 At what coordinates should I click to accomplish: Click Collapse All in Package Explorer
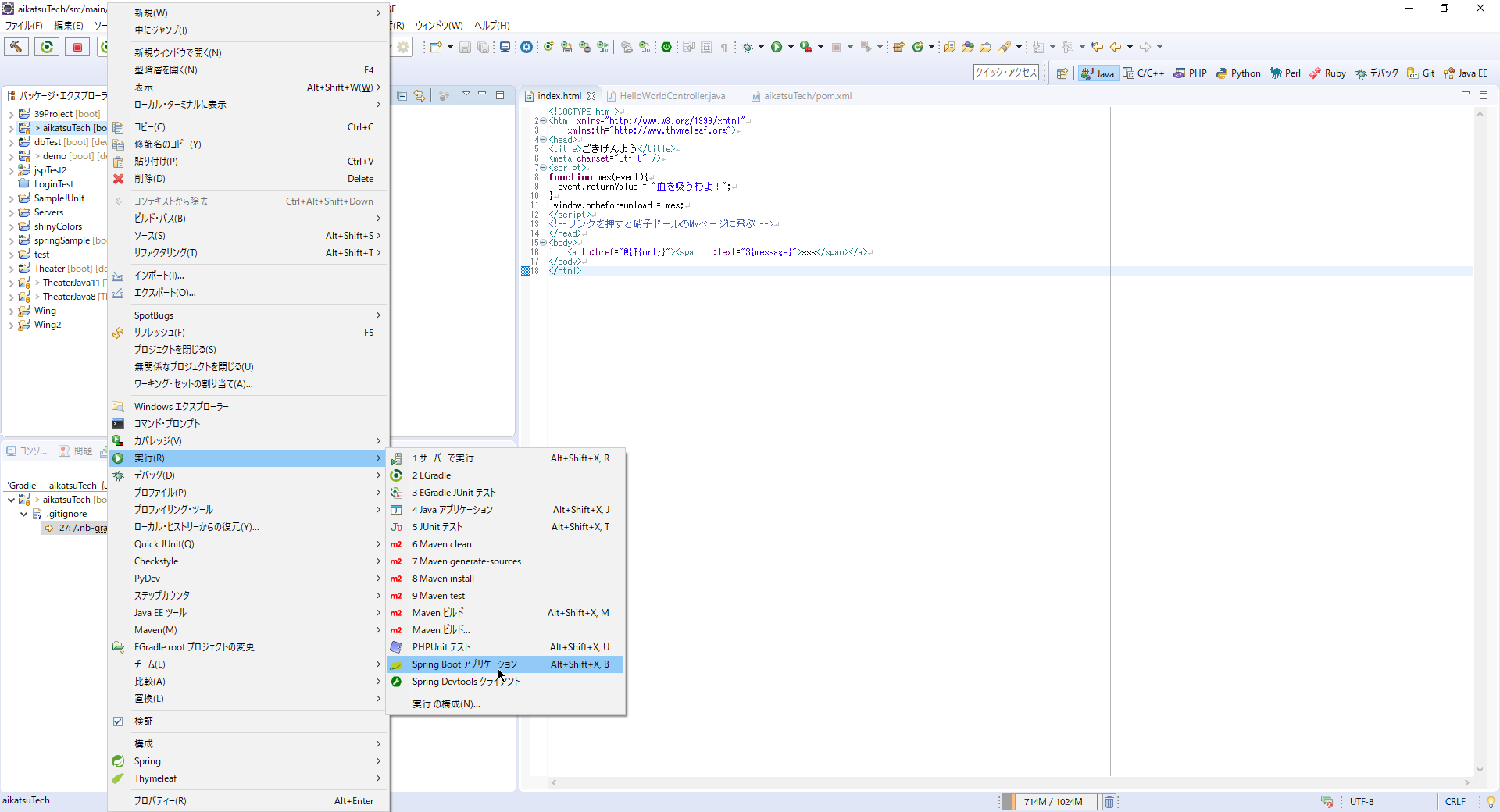pyautogui.click(x=402, y=95)
